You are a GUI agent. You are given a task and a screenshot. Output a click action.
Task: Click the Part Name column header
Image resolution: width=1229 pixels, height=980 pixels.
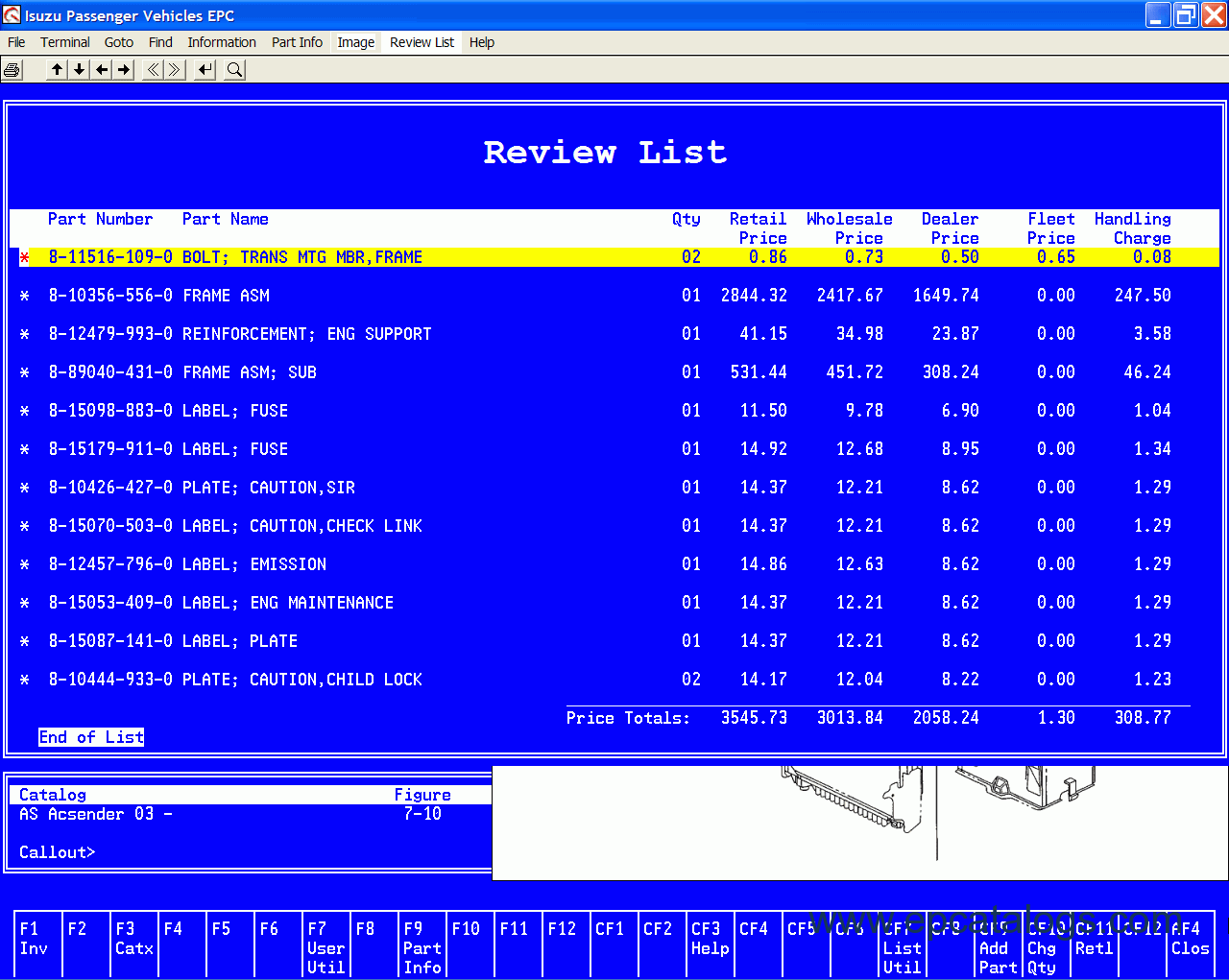[x=226, y=219]
